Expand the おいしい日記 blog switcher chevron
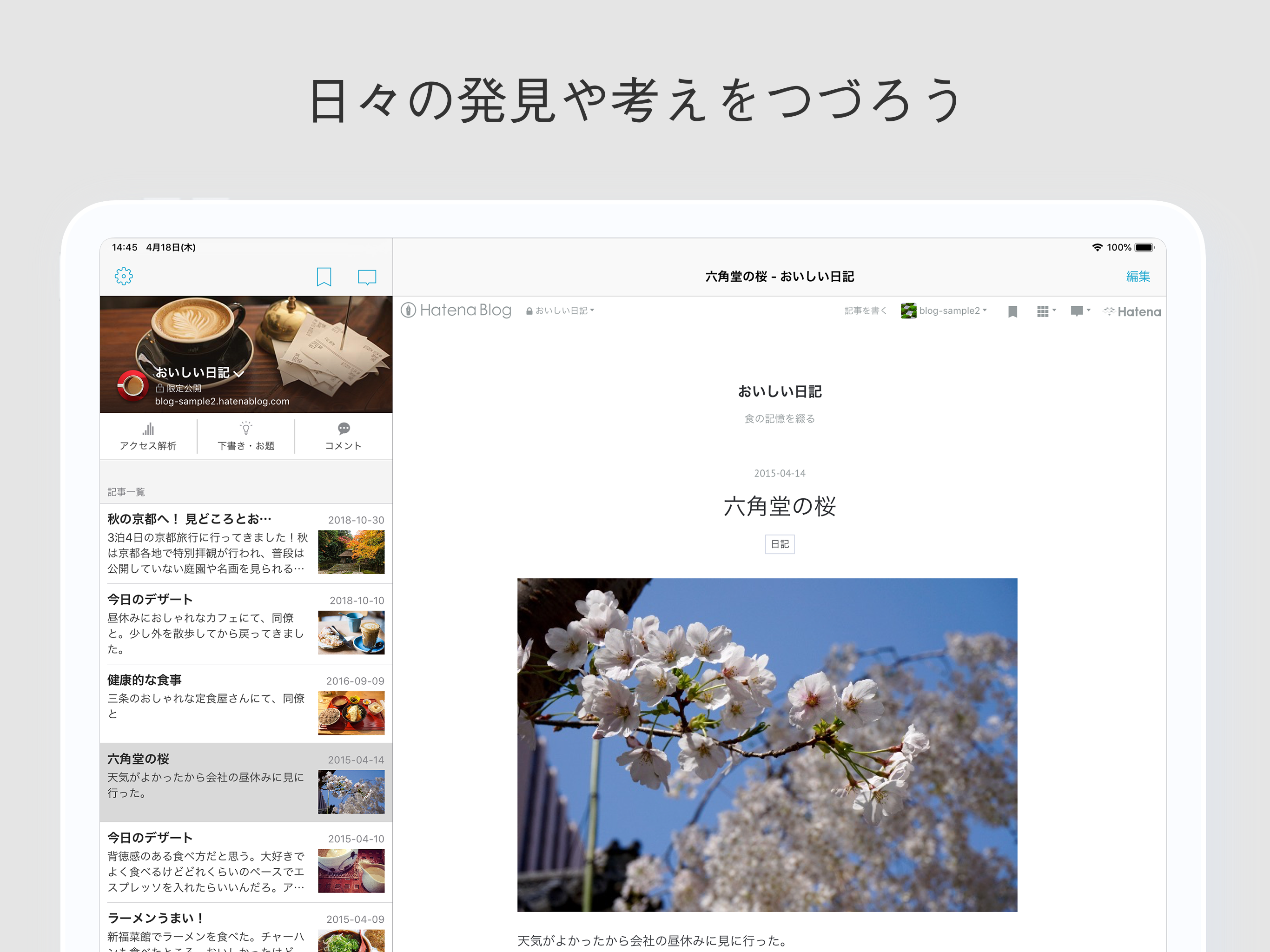Viewport: 1270px width, 952px height. [x=239, y=374]
